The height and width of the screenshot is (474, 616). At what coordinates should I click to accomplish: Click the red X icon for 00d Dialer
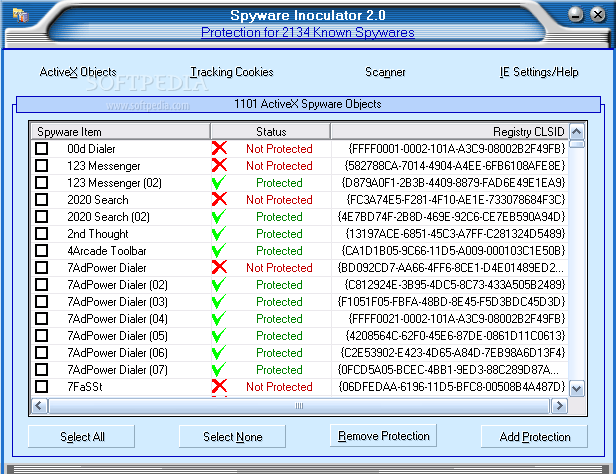(x=219, y=148)
